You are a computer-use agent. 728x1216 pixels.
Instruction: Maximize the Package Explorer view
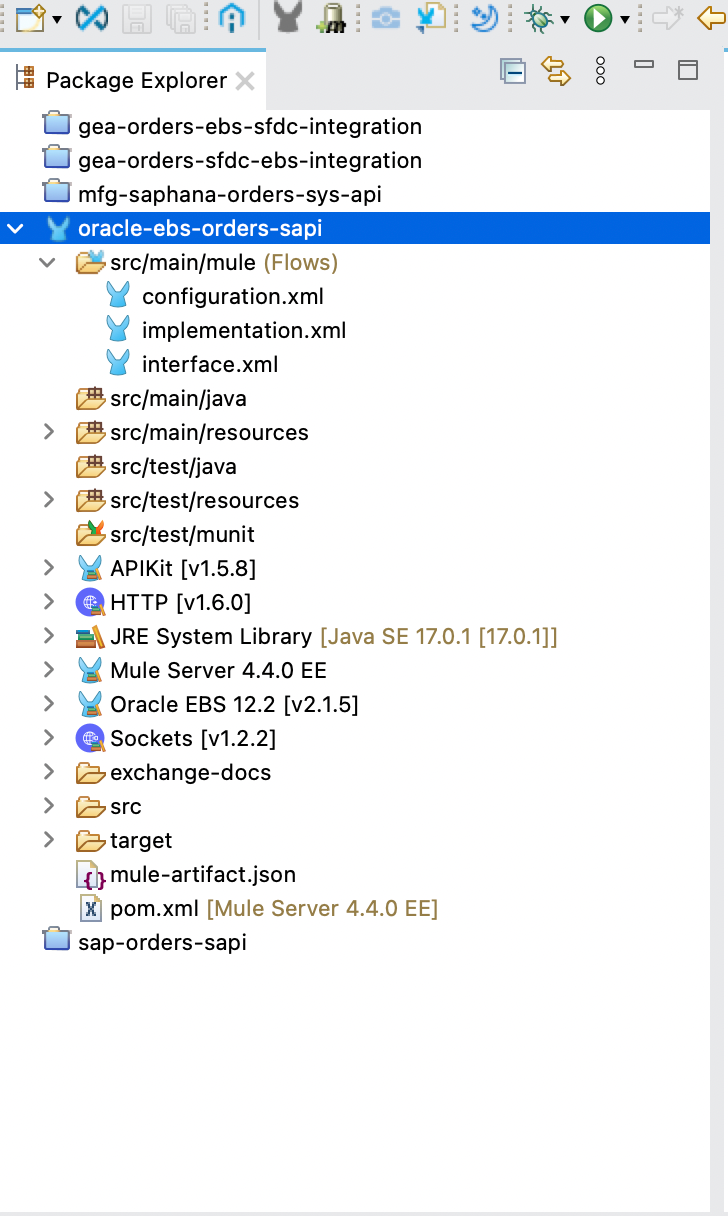click(688, 70)
